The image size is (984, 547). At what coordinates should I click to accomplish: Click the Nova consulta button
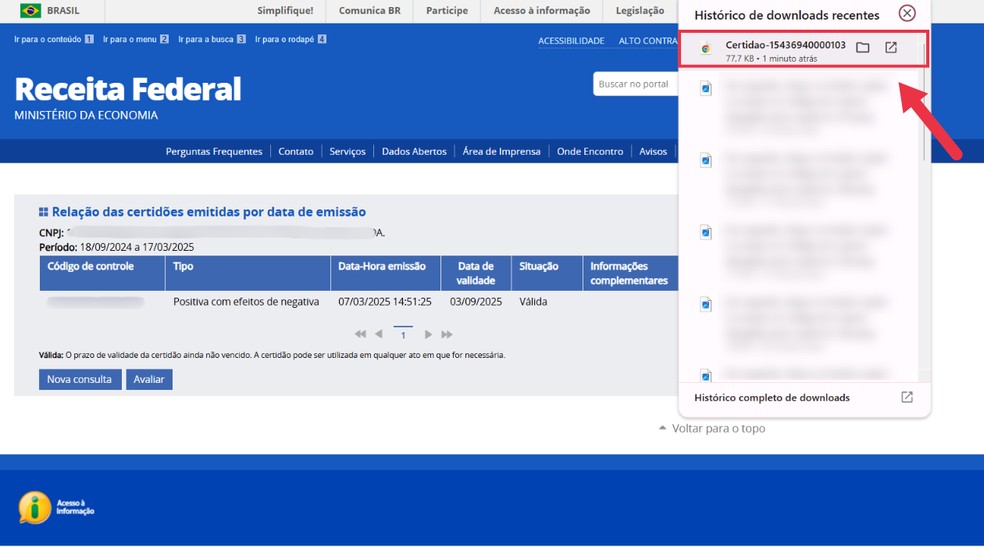coord(80,380)
